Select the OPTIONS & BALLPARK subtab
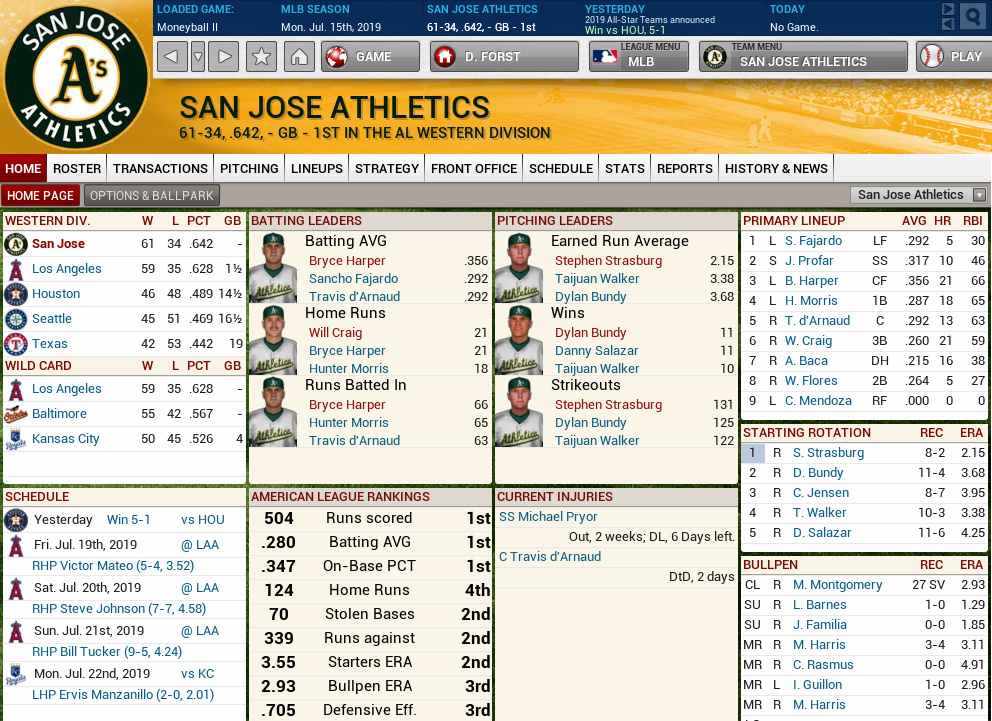The width and height of the screenshot is (992, 721). coord(152,195)
